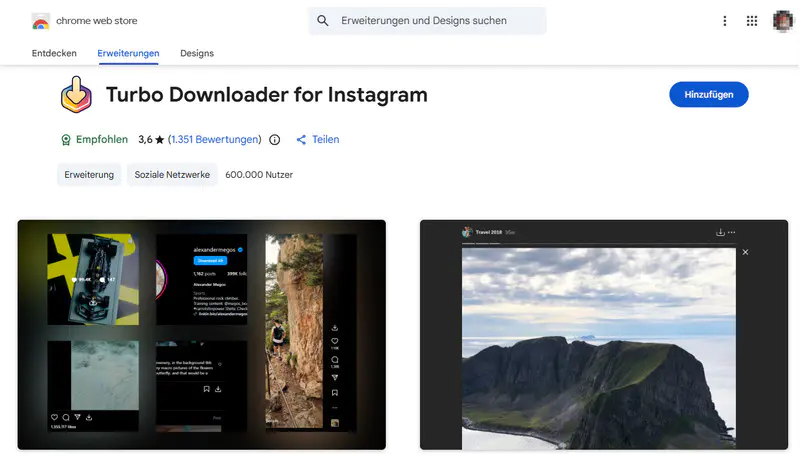Click the ratings info icon
800x457 pixels.
point(274,140)
